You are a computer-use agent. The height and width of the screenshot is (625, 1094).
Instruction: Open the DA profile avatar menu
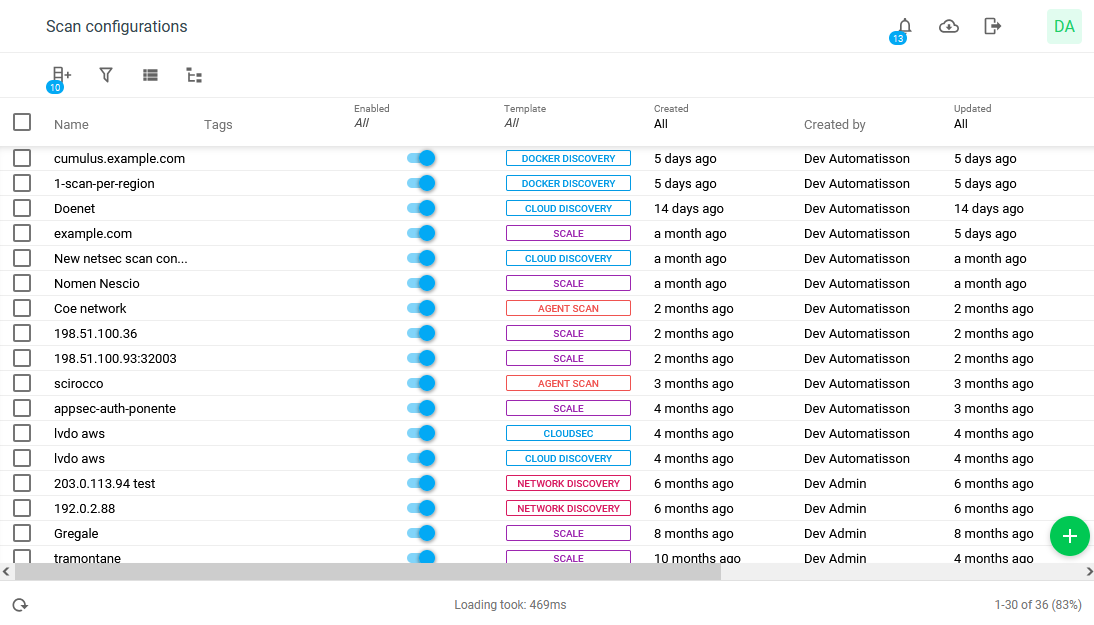pos(1064,26)
